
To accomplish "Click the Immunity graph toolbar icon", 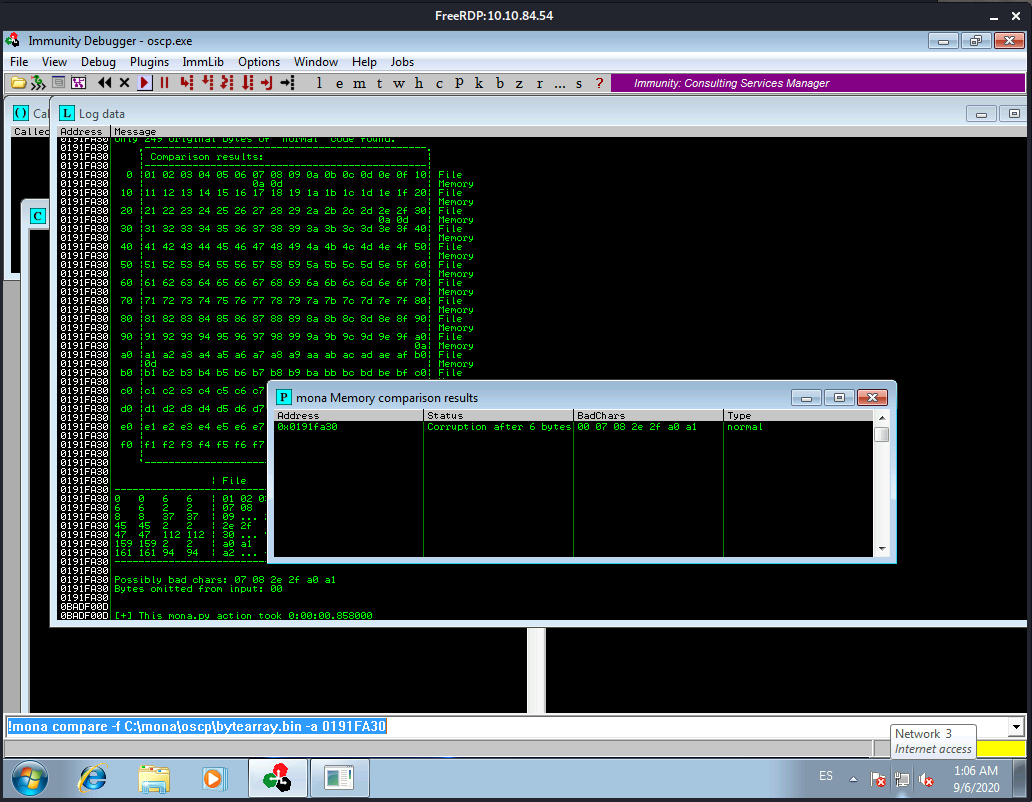I will (x=78, y=83).
